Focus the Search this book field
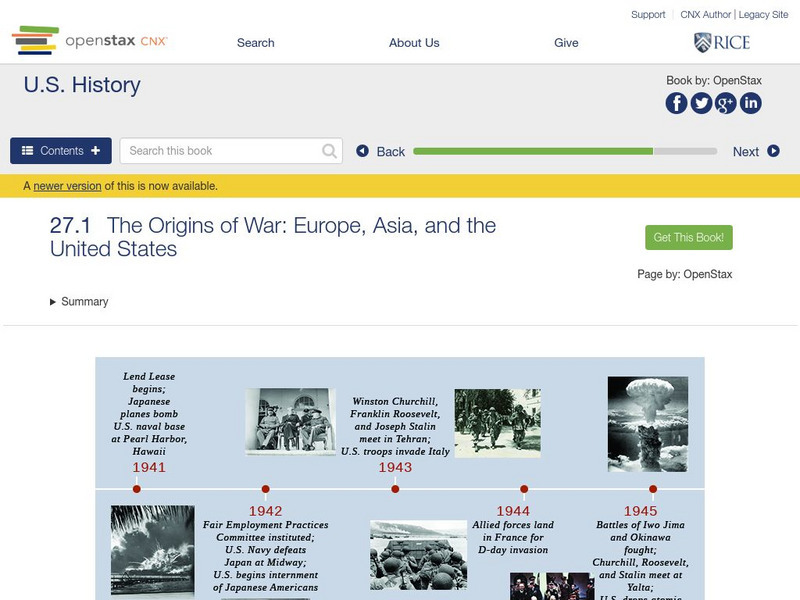Image resolution: width=800 pixels, height=600 pixels. [x=222, y=151]
